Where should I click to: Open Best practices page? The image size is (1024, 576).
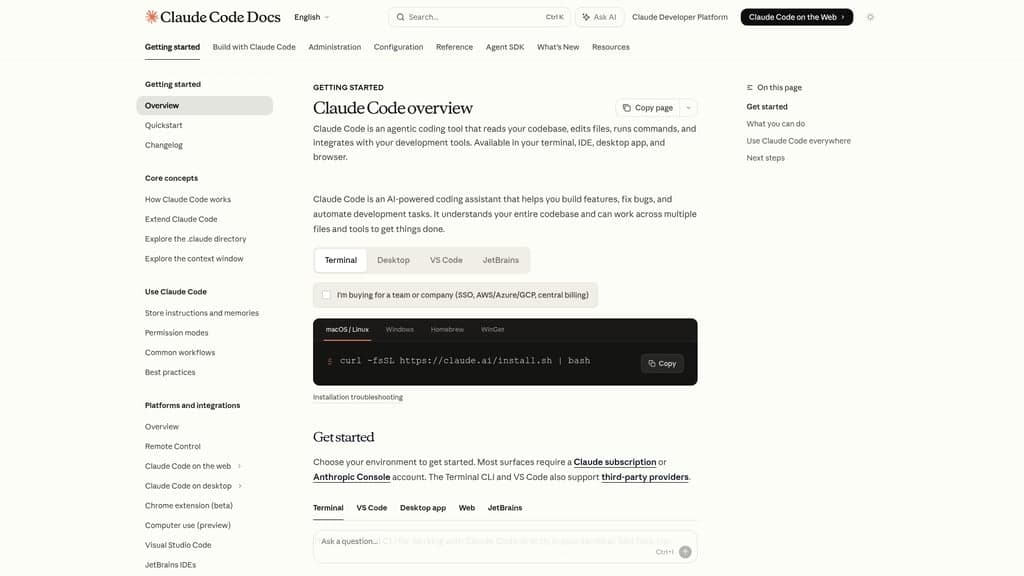point(170,372)
